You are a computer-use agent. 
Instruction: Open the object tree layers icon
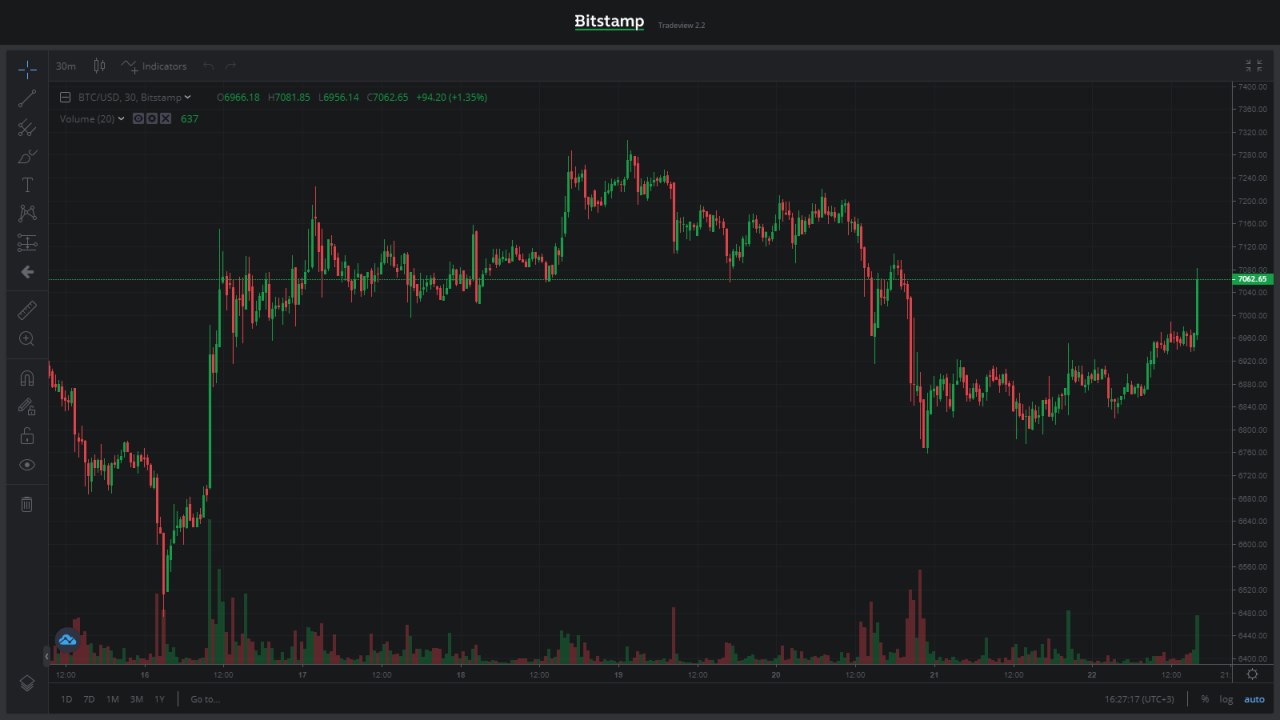point(27,683)
